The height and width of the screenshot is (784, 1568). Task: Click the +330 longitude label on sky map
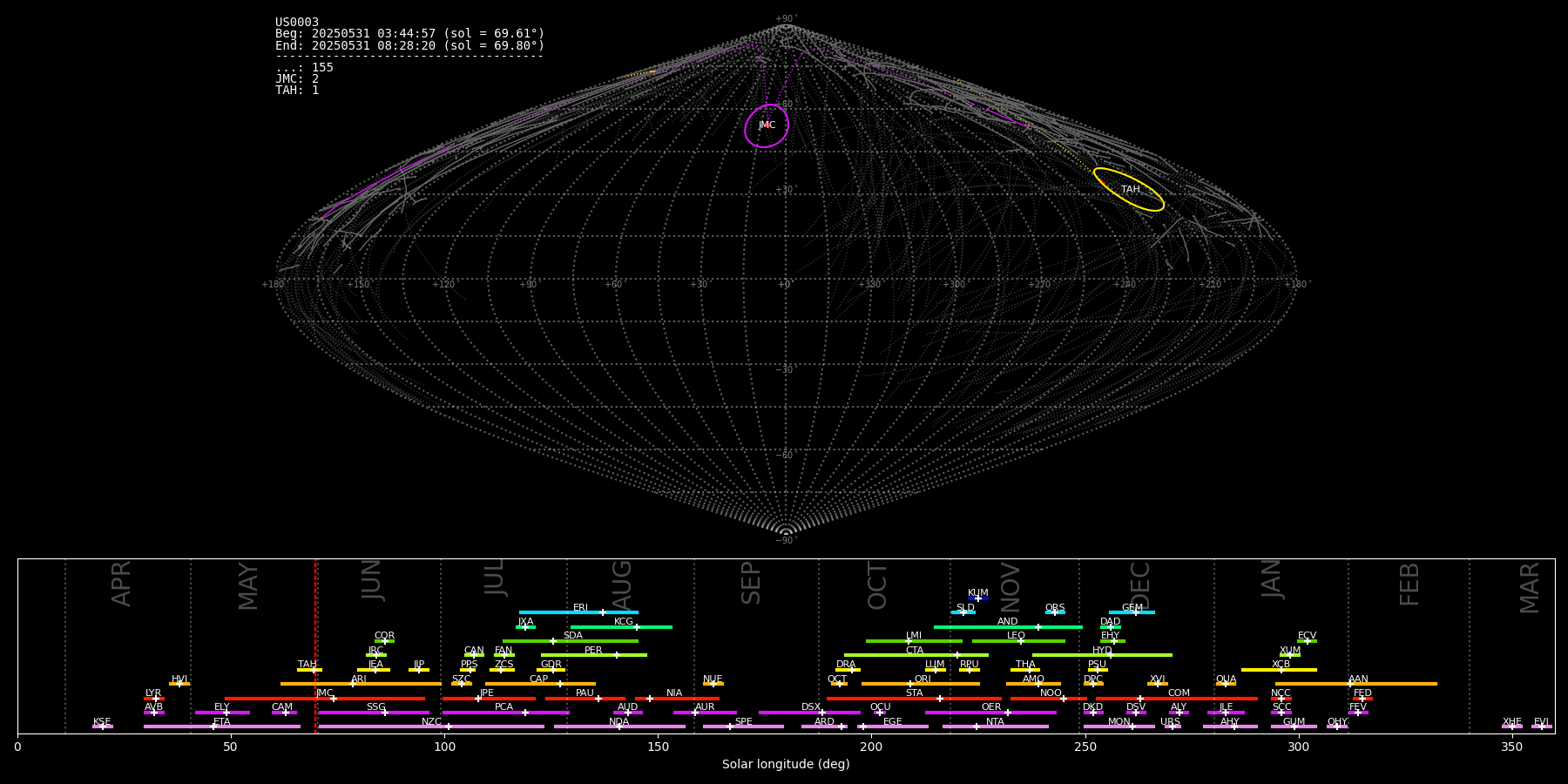click(868, 285)
